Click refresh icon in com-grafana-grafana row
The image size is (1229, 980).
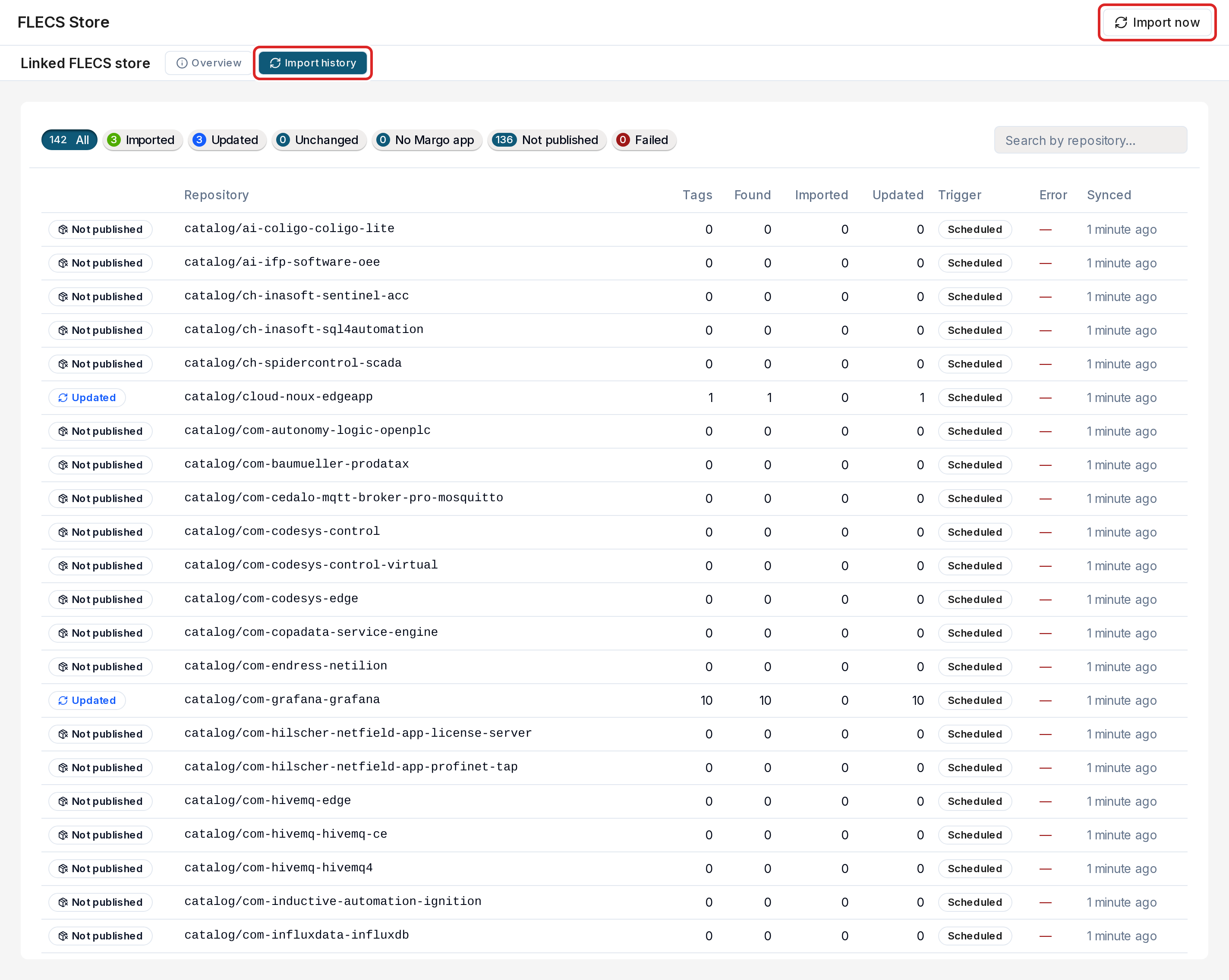click(x=63, y=700)
